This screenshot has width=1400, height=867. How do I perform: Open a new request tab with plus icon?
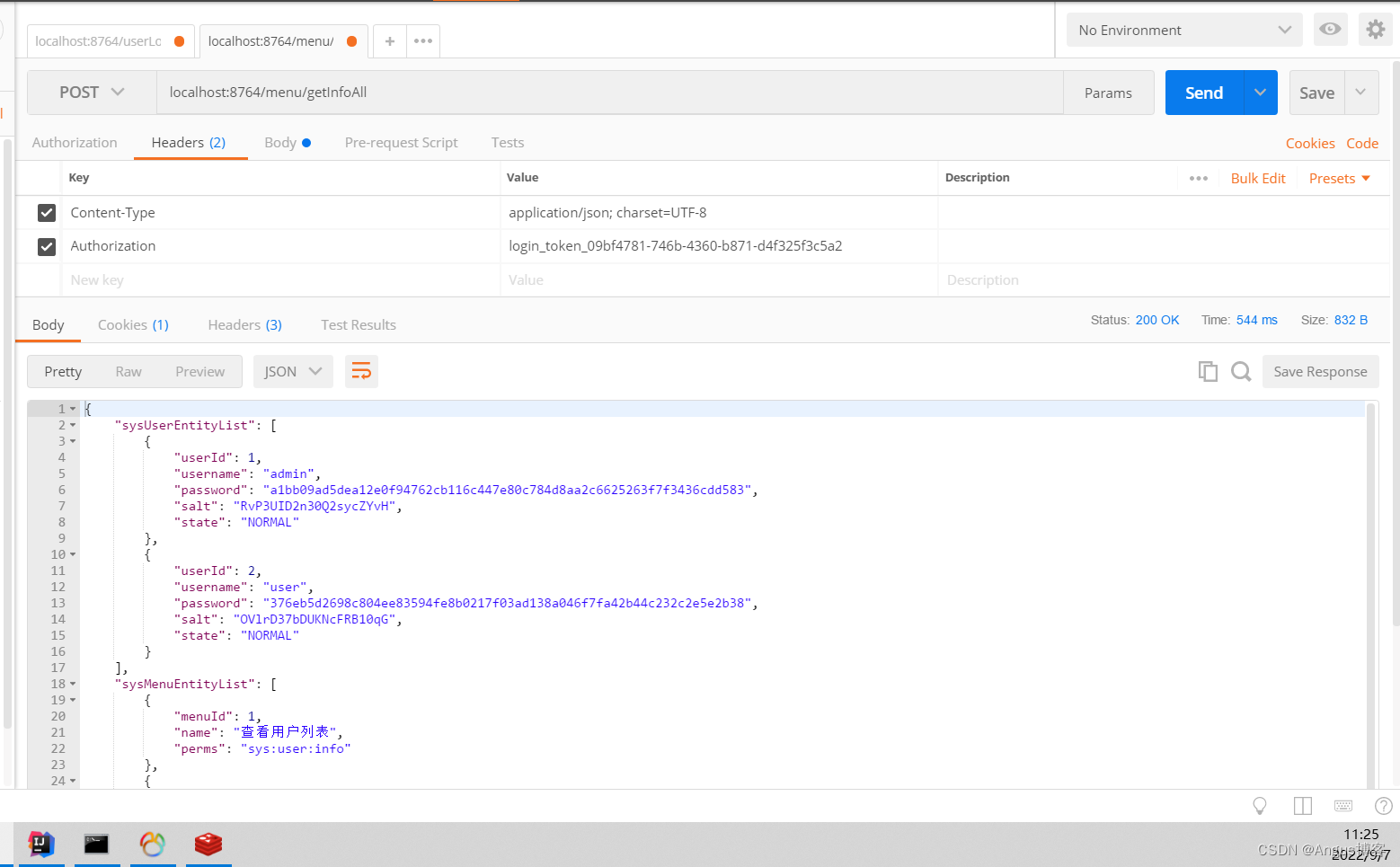(x=389, y=40)
